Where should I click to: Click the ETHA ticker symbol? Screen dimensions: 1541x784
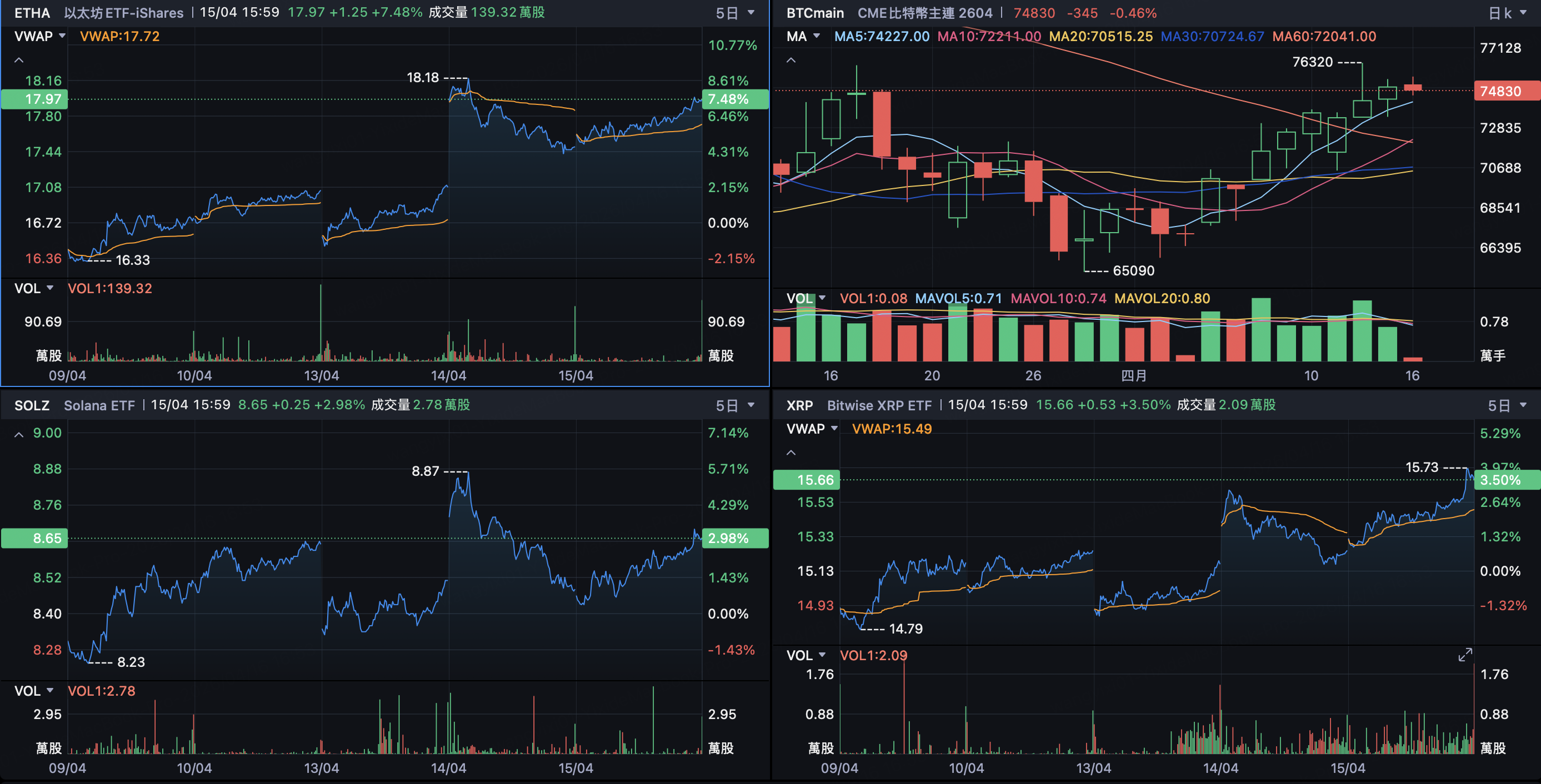[32, 13]
